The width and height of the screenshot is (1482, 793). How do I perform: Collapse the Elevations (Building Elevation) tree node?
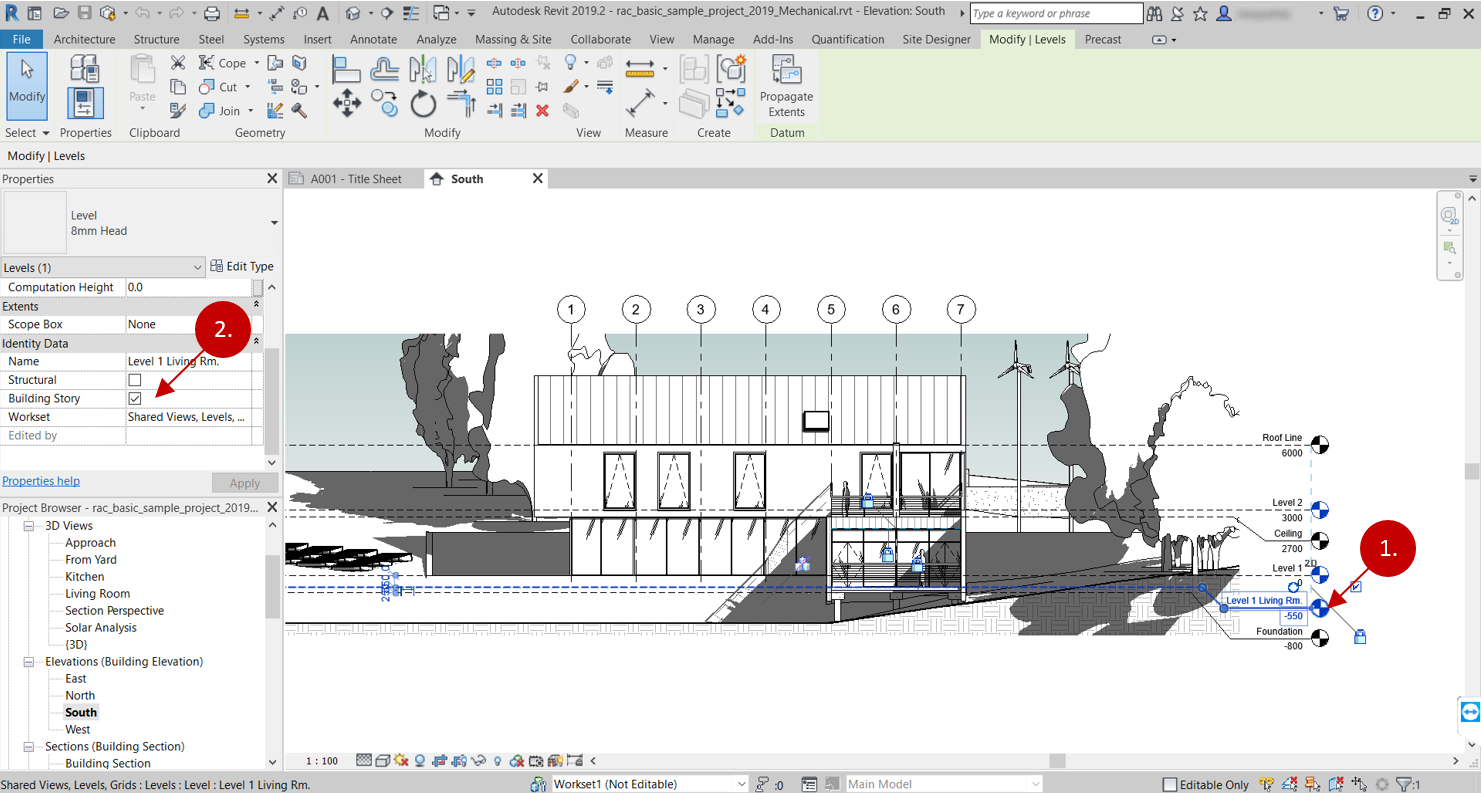(31, 661)
